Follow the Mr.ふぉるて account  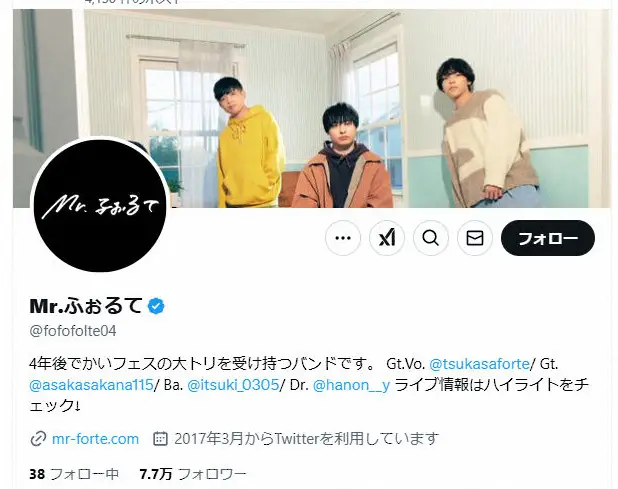click(547, 238)
